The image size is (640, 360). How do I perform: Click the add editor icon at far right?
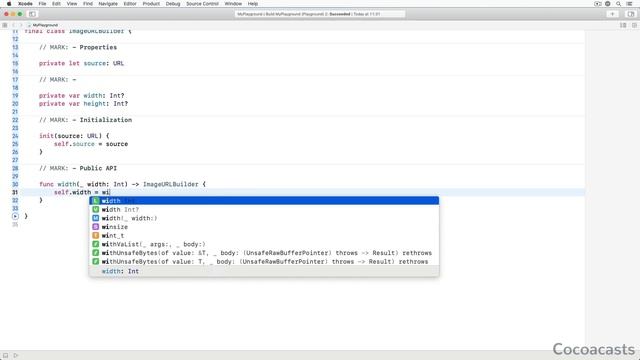point(634,25)
